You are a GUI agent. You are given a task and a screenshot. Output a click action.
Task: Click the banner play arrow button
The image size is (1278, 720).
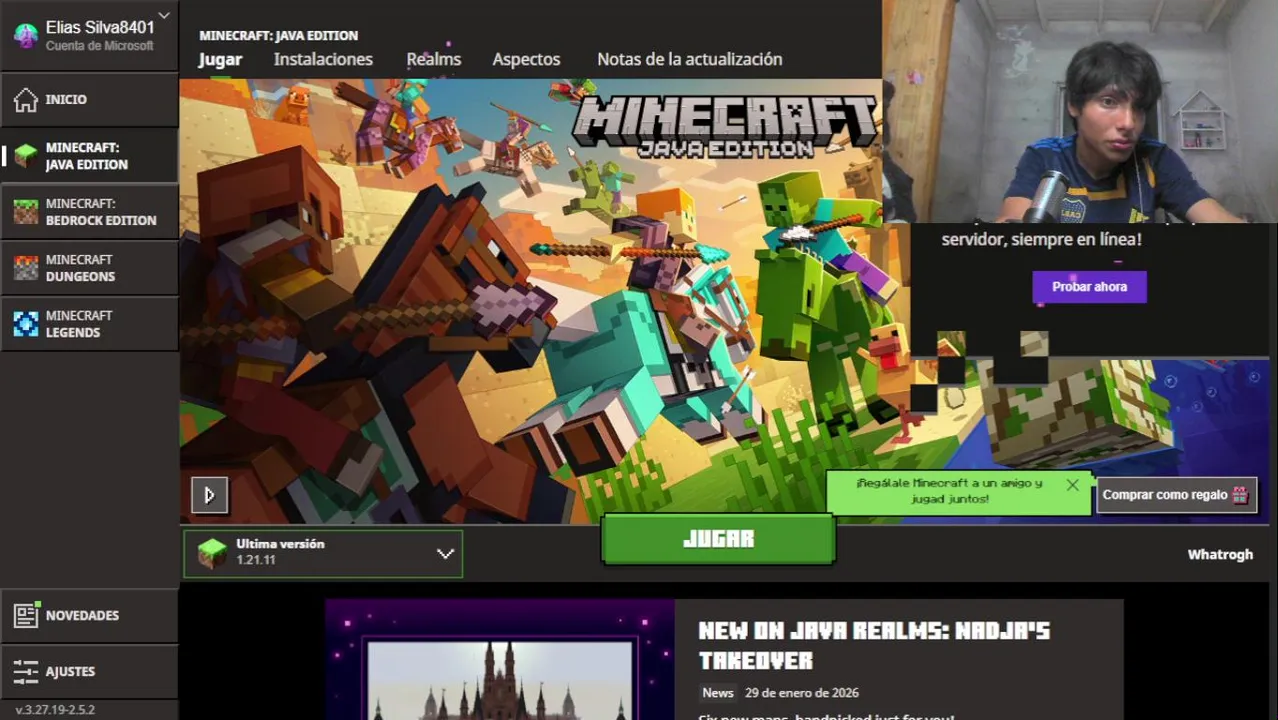[x=209, y=495]
